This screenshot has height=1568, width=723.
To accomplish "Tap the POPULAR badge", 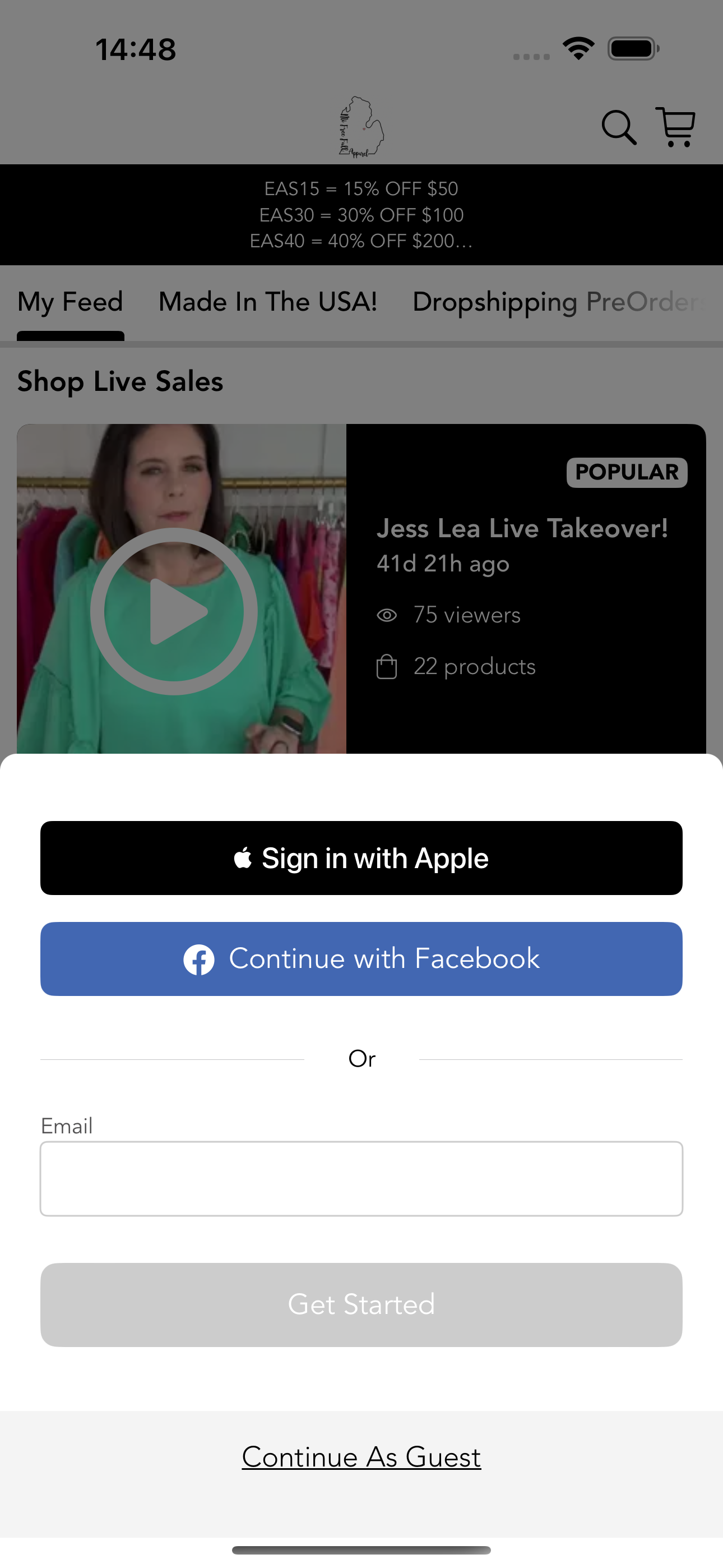I will (x=627, y=472).
